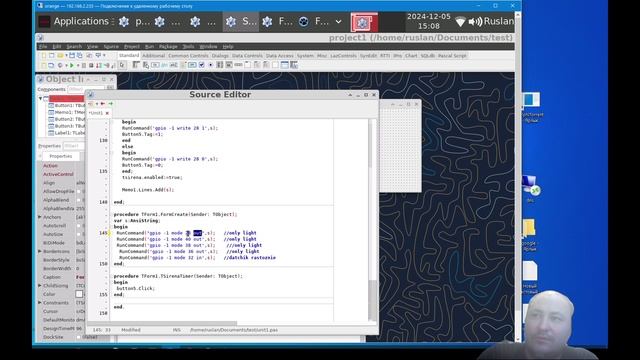Pick the TEdit component icon

tap(173, 65)
